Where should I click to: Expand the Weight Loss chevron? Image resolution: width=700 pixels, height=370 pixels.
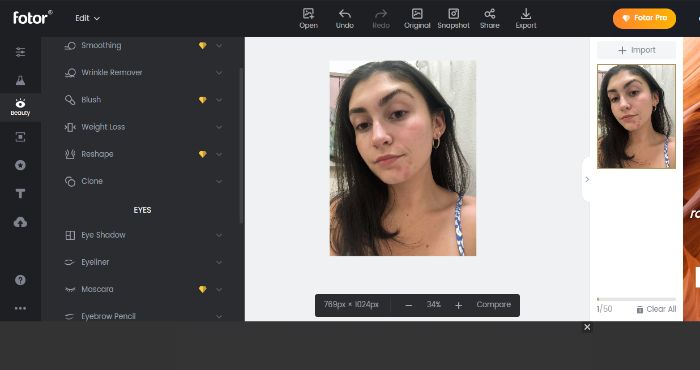219,127
